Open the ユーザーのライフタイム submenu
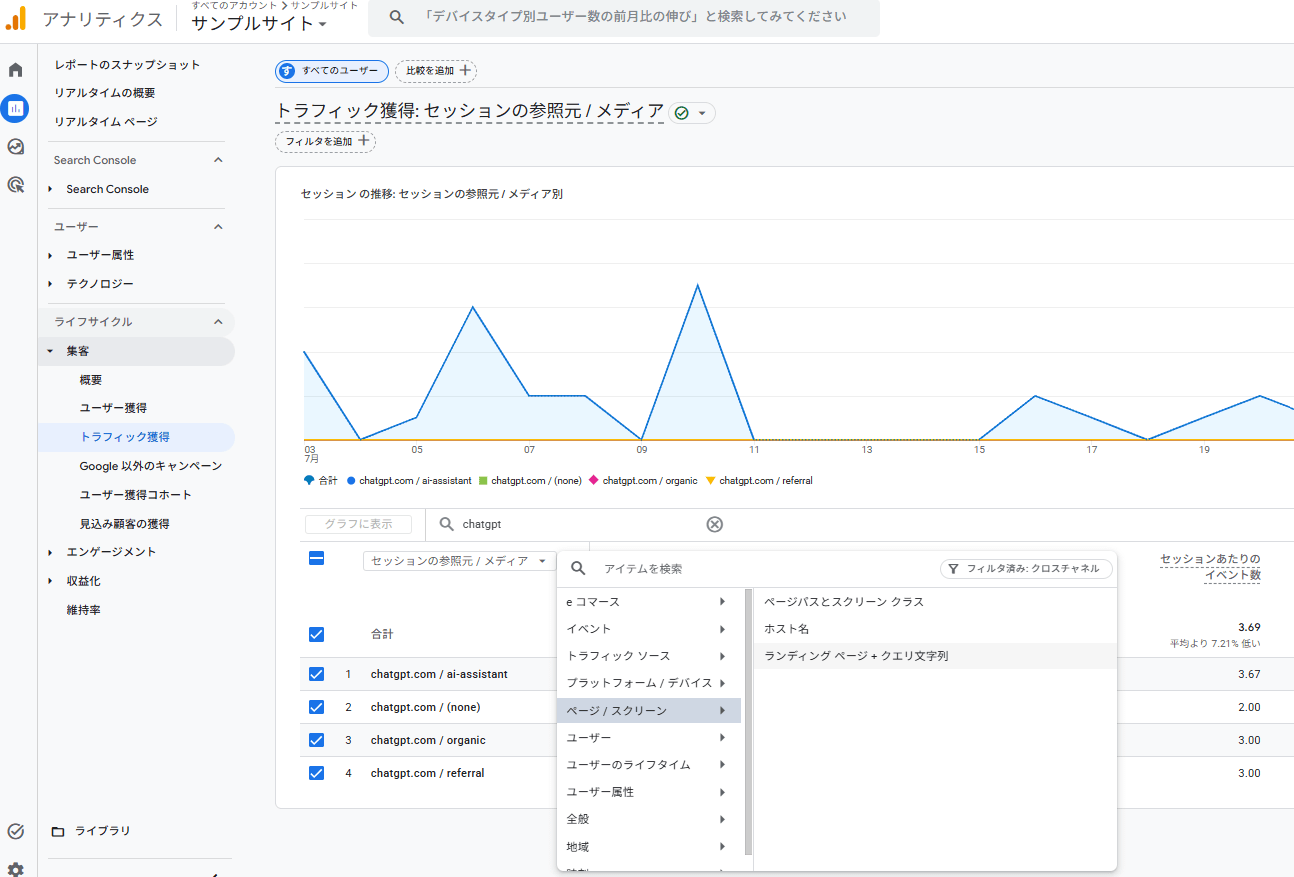This screenshot has width=1294, height=877. (x=648, y=765)
